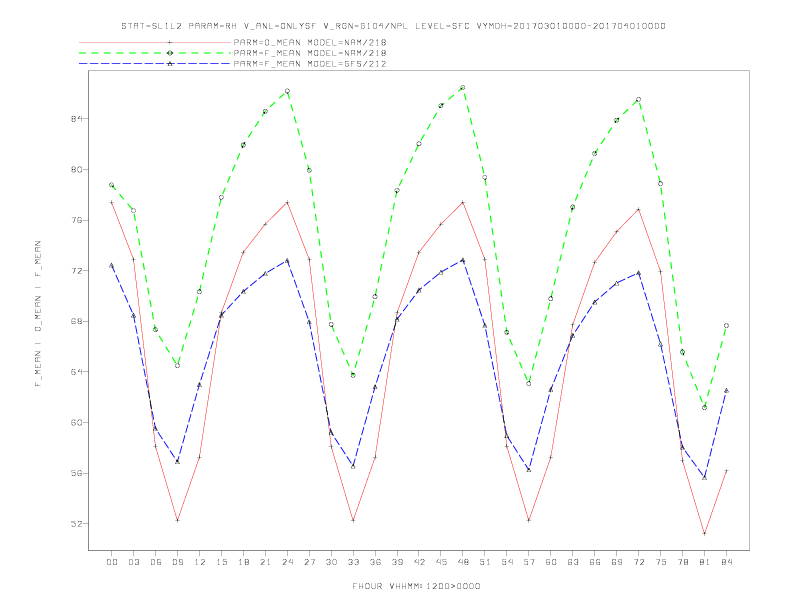Viewport: 792px width, 612px height.
Task: Click y-axis tick label 64
Action: [x=76, y=372]
